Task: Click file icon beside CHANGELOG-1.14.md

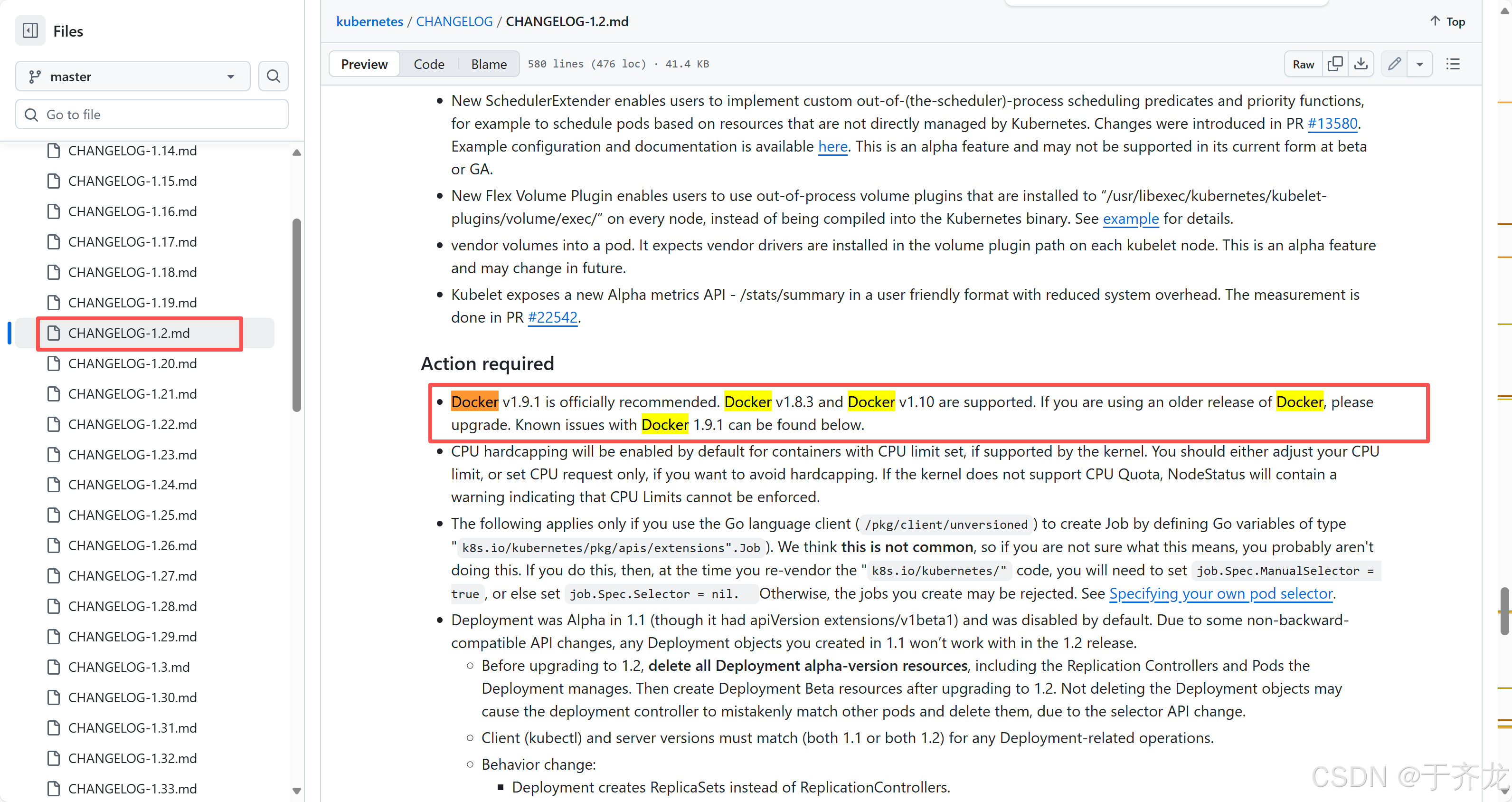Action: tap(53, 151)
